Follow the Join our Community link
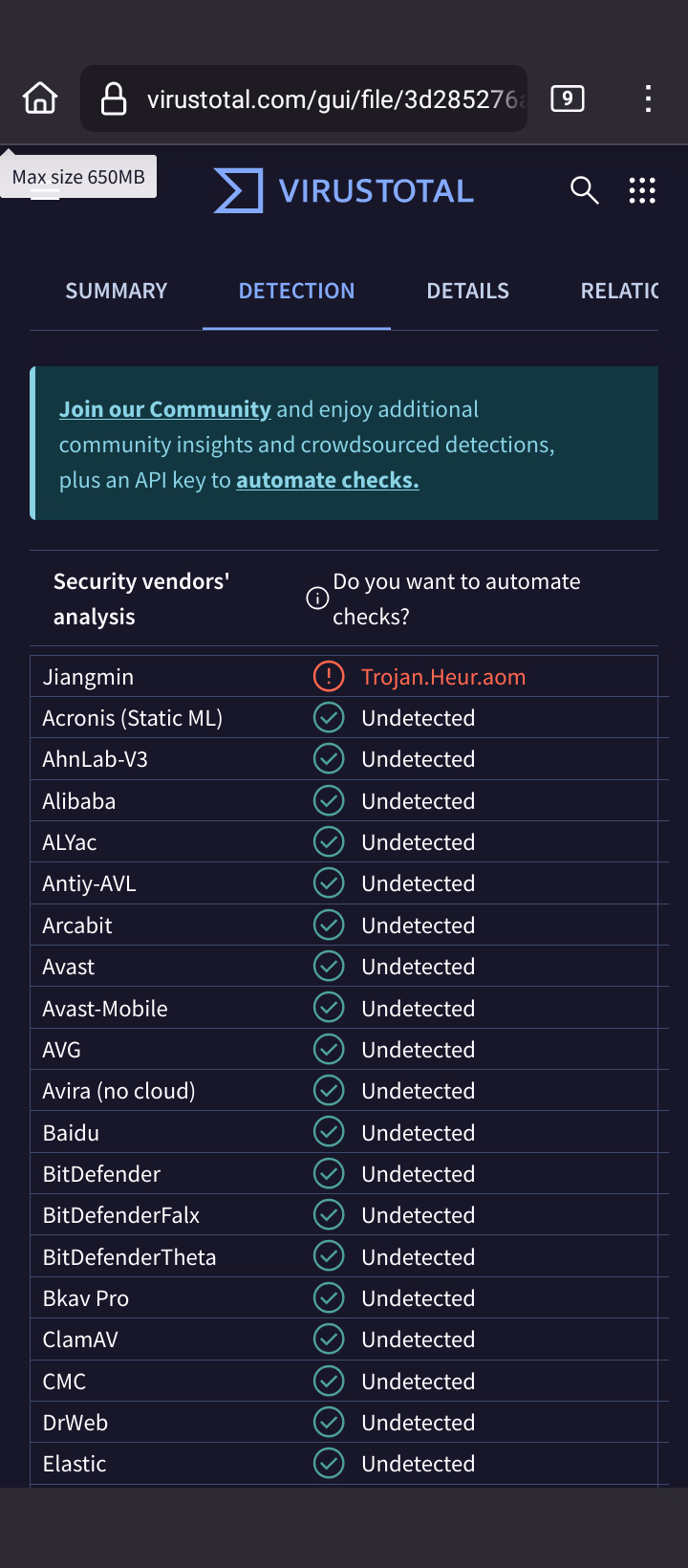 (x=165, y=409)
